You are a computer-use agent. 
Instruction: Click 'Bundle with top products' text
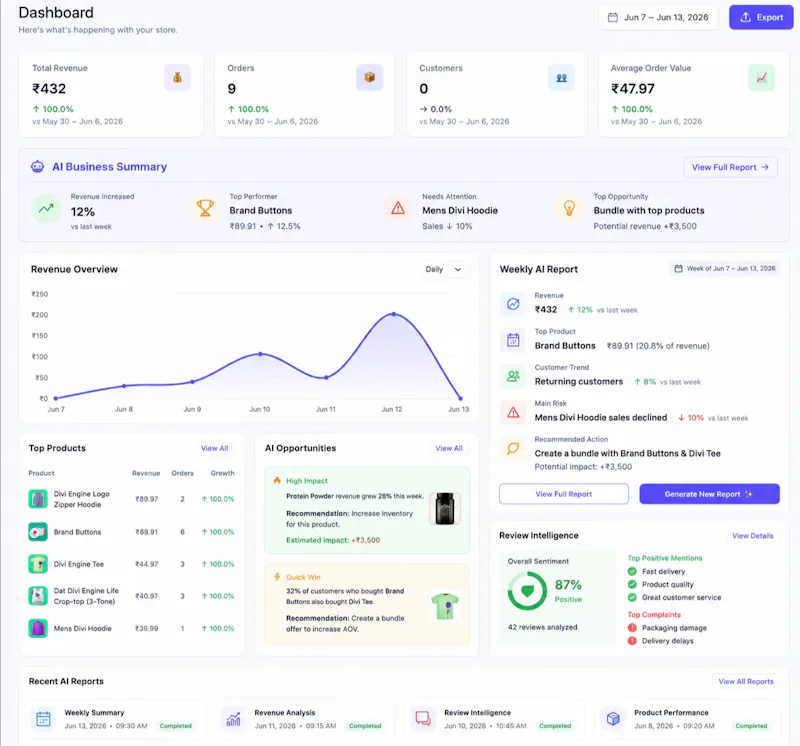tap(648, 210)
